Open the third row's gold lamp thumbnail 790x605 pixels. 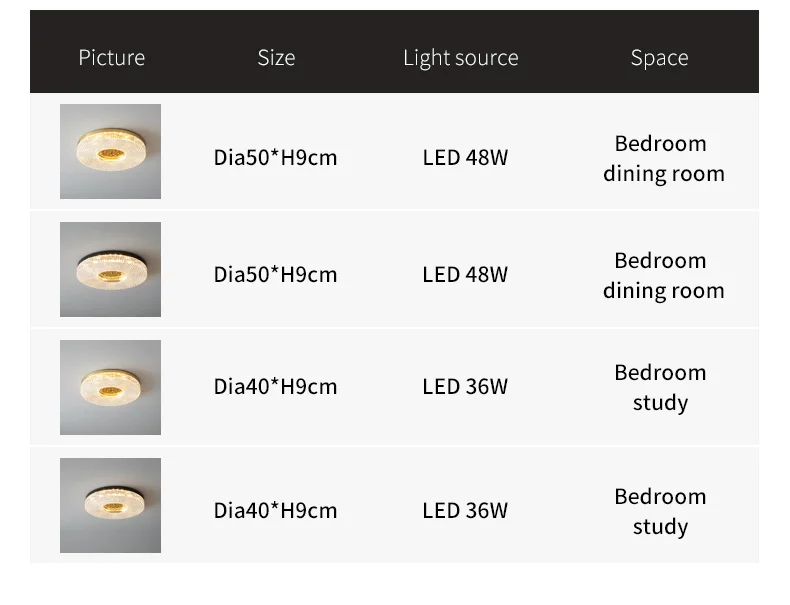(x=110, y=387)
